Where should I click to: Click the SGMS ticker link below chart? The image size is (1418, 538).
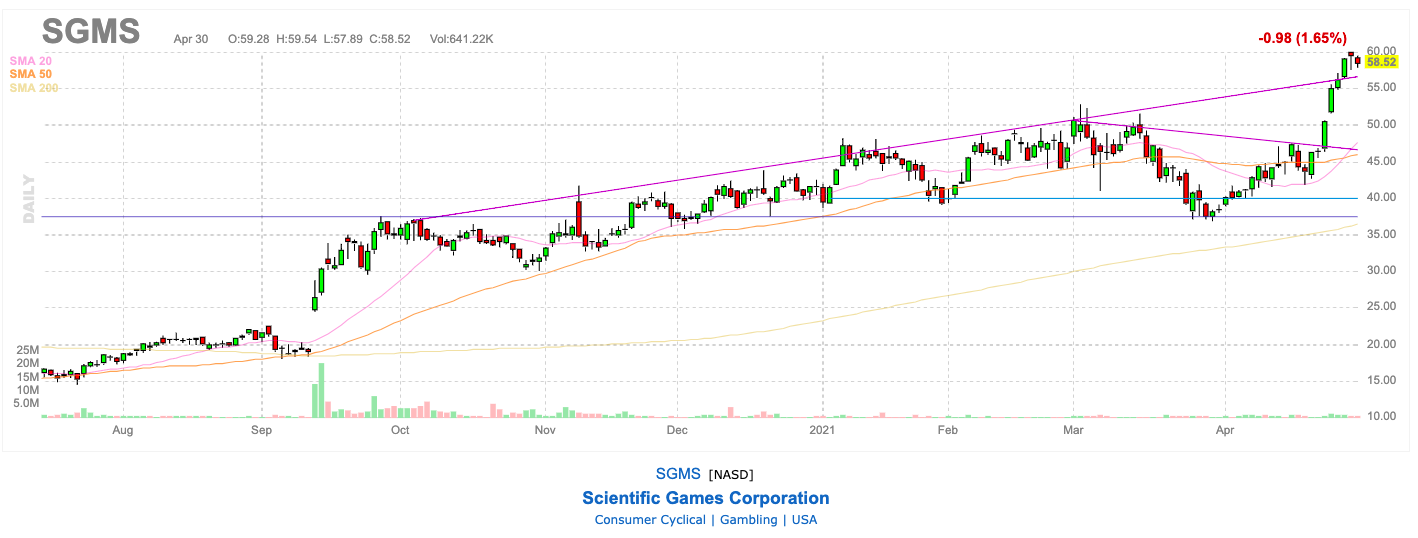click(x=678, y=474)
